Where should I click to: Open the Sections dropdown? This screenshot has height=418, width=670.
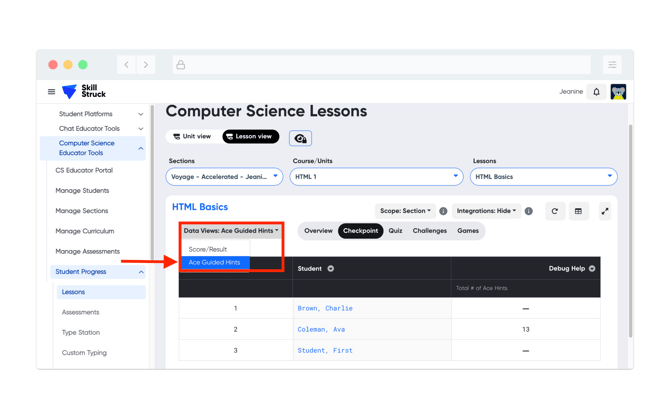[x=224, y=177]
